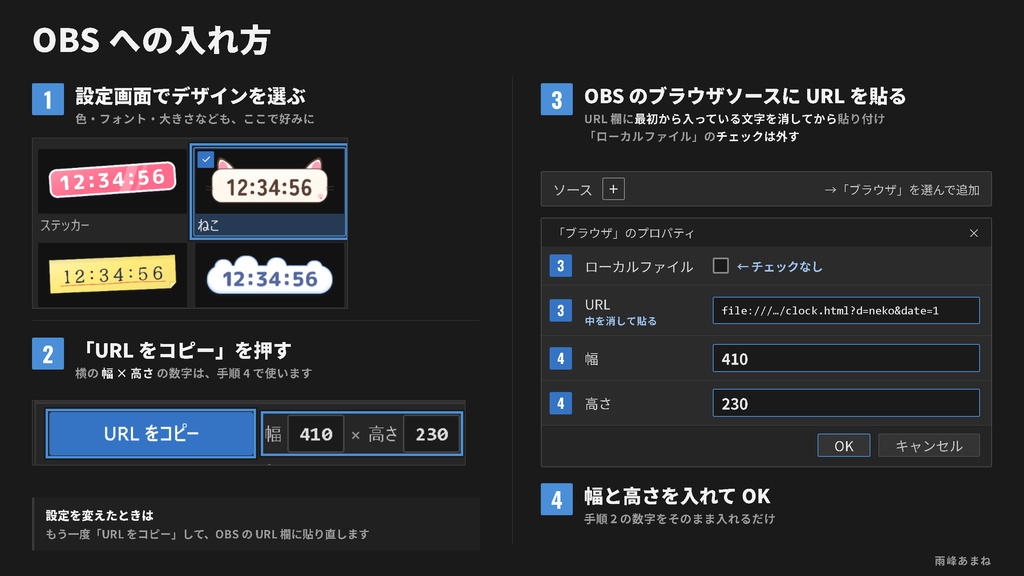This screenshot has height=576, width=1024.
Task: Click the キャンセル button
Action: [x=929, y=445]
